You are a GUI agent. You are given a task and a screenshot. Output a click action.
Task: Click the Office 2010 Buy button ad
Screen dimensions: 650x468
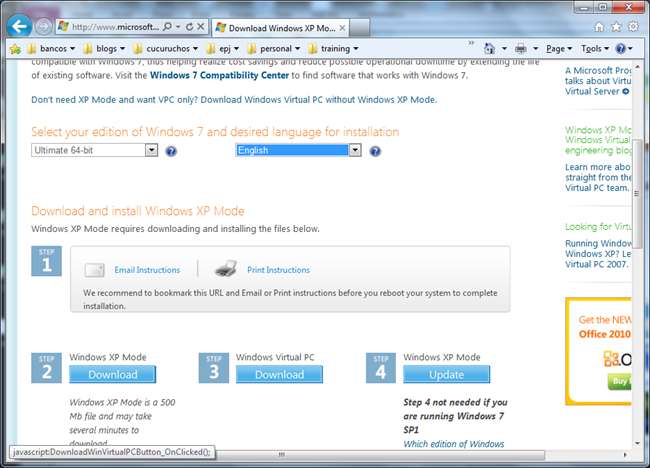(x=620, y=381)
